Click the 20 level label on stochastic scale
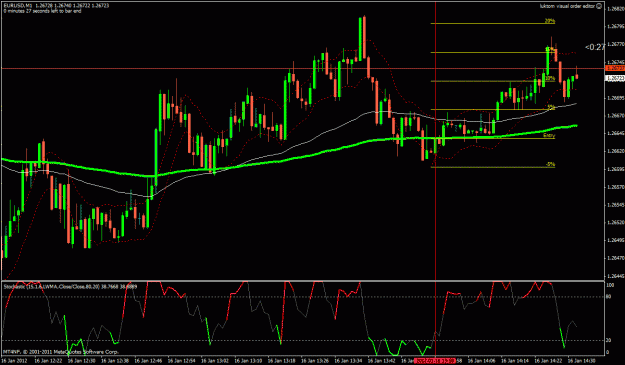Viewport: 625px width, 365px height. [609, 340]
